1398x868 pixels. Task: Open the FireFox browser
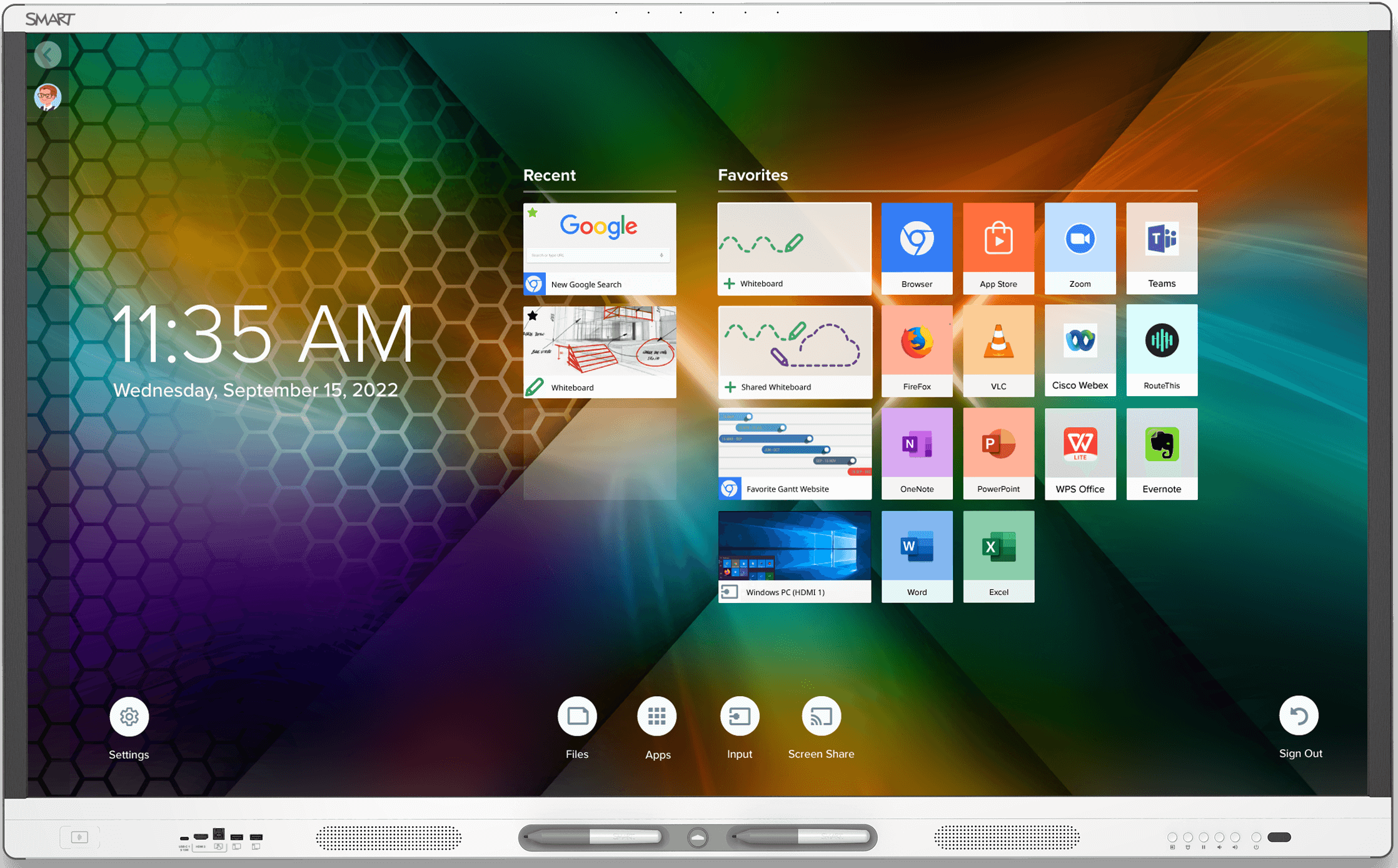pos(917,350)
